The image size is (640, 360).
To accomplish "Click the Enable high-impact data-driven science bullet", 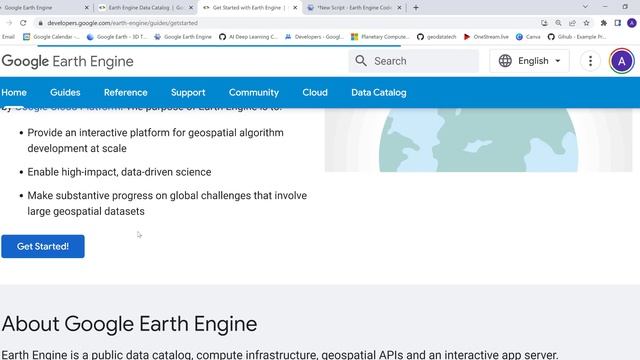I will 119,172.
